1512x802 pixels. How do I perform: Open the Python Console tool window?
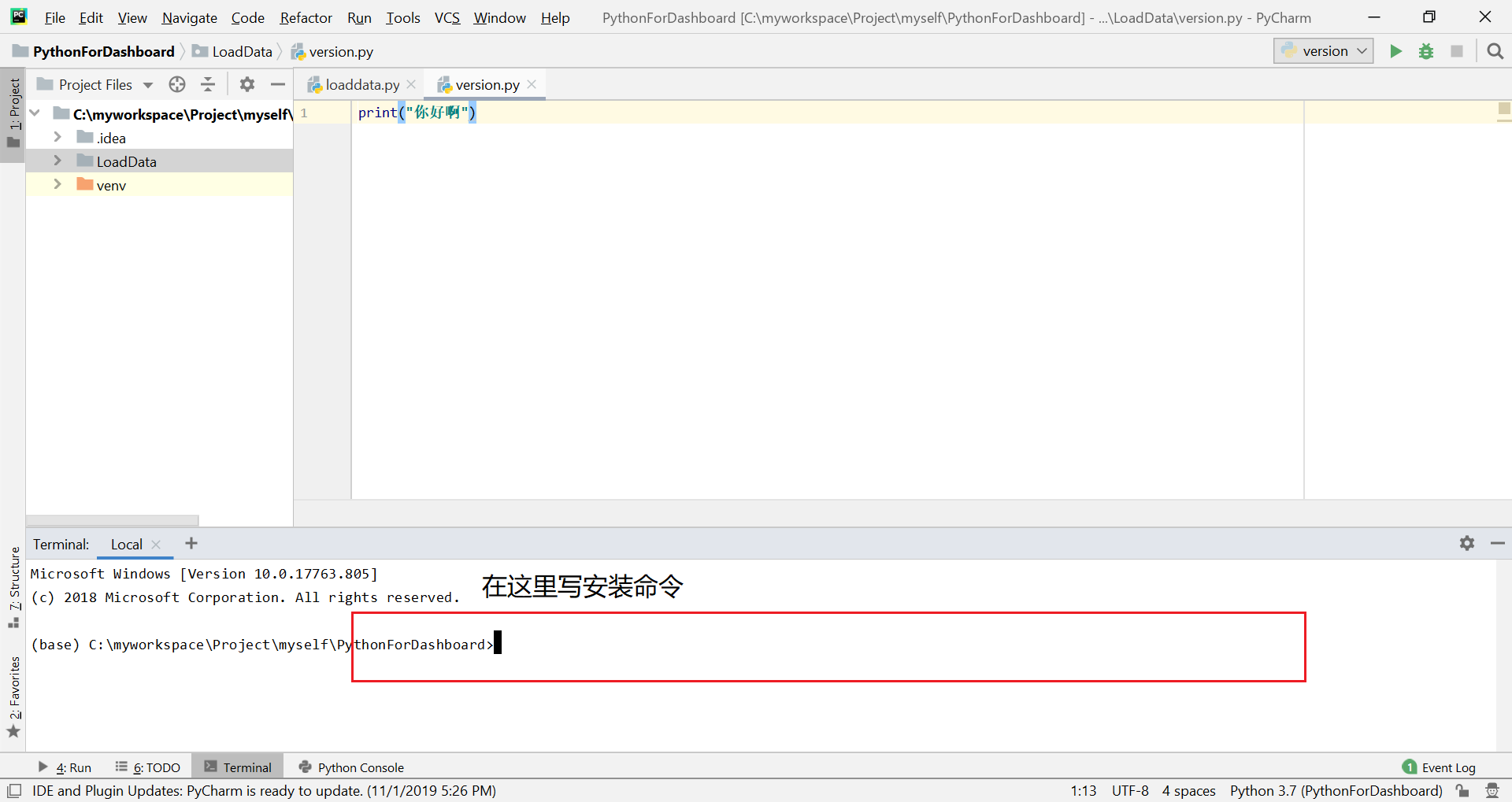tap(351, 767)
